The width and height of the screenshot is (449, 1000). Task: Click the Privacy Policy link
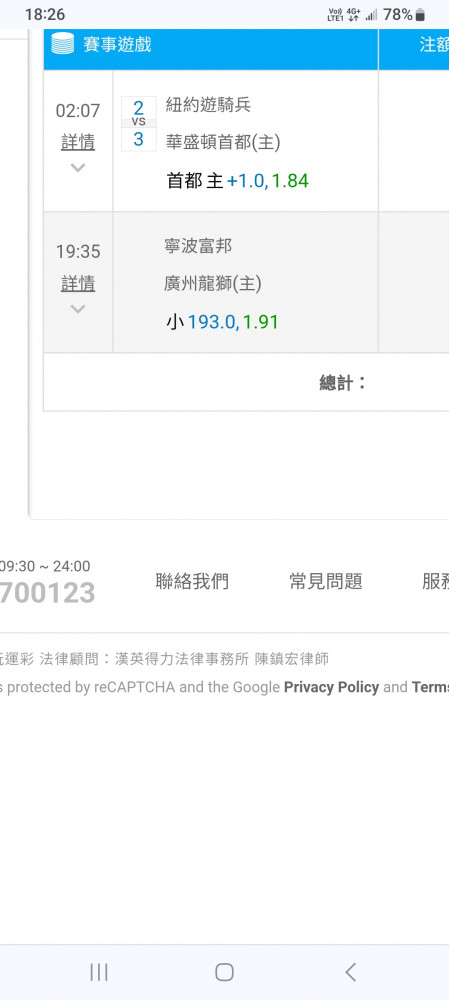332,687
